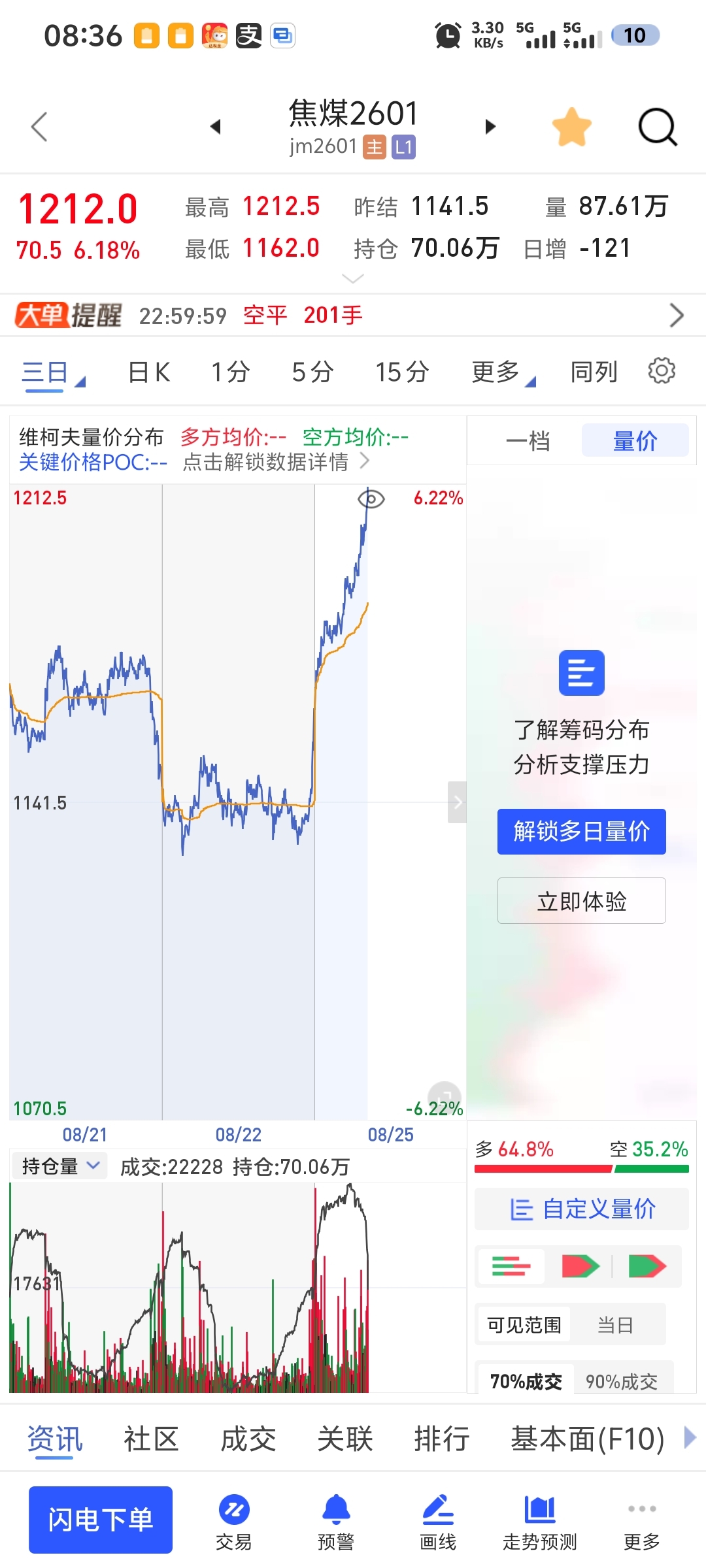Tap the search magnifier icon

click(x=657, y=127)
